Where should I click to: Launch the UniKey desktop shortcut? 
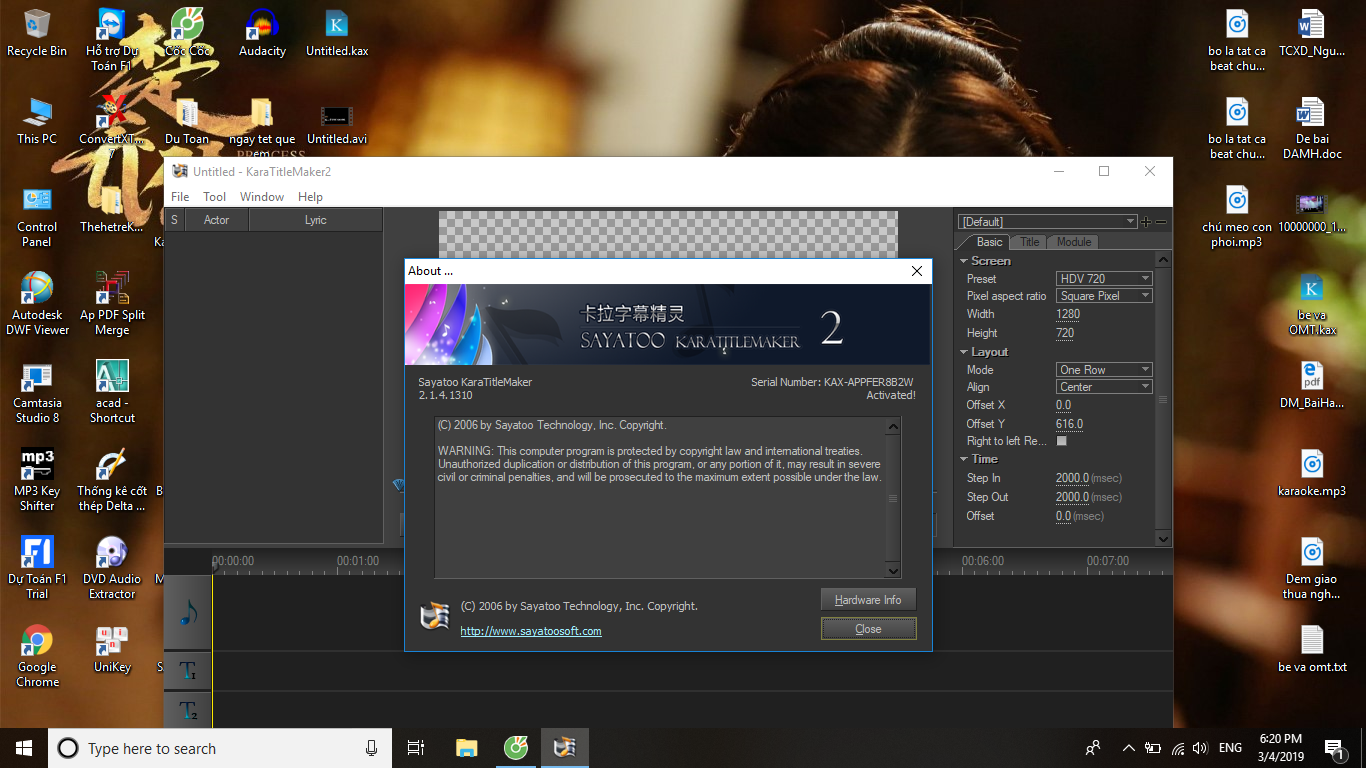click(112, 649)
